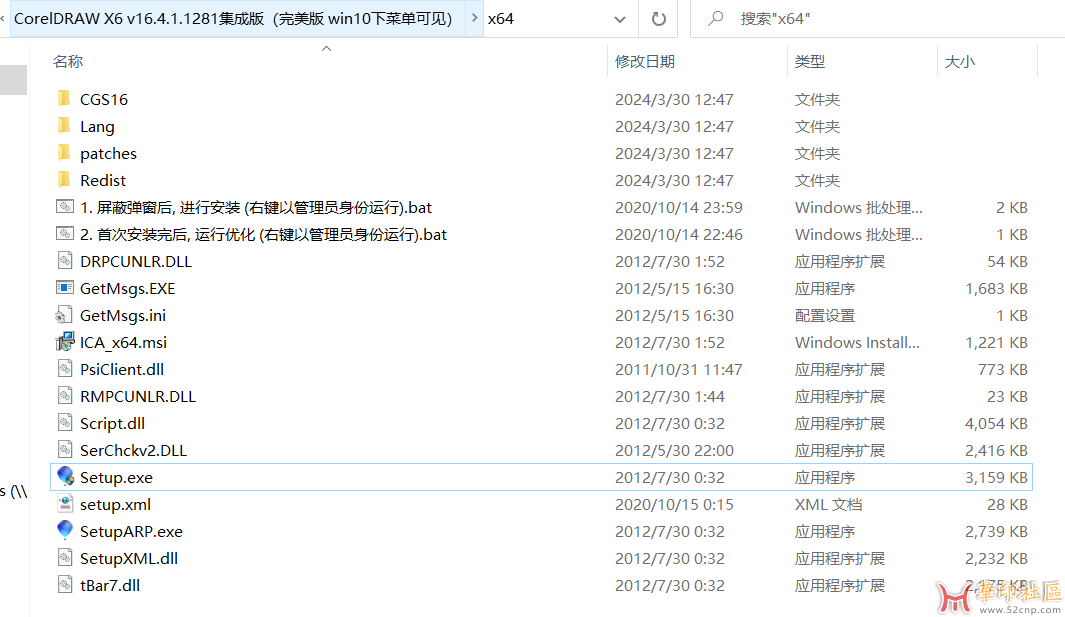Click the Script.dll file icon
1065x617 pixels.
coord(65,423)
